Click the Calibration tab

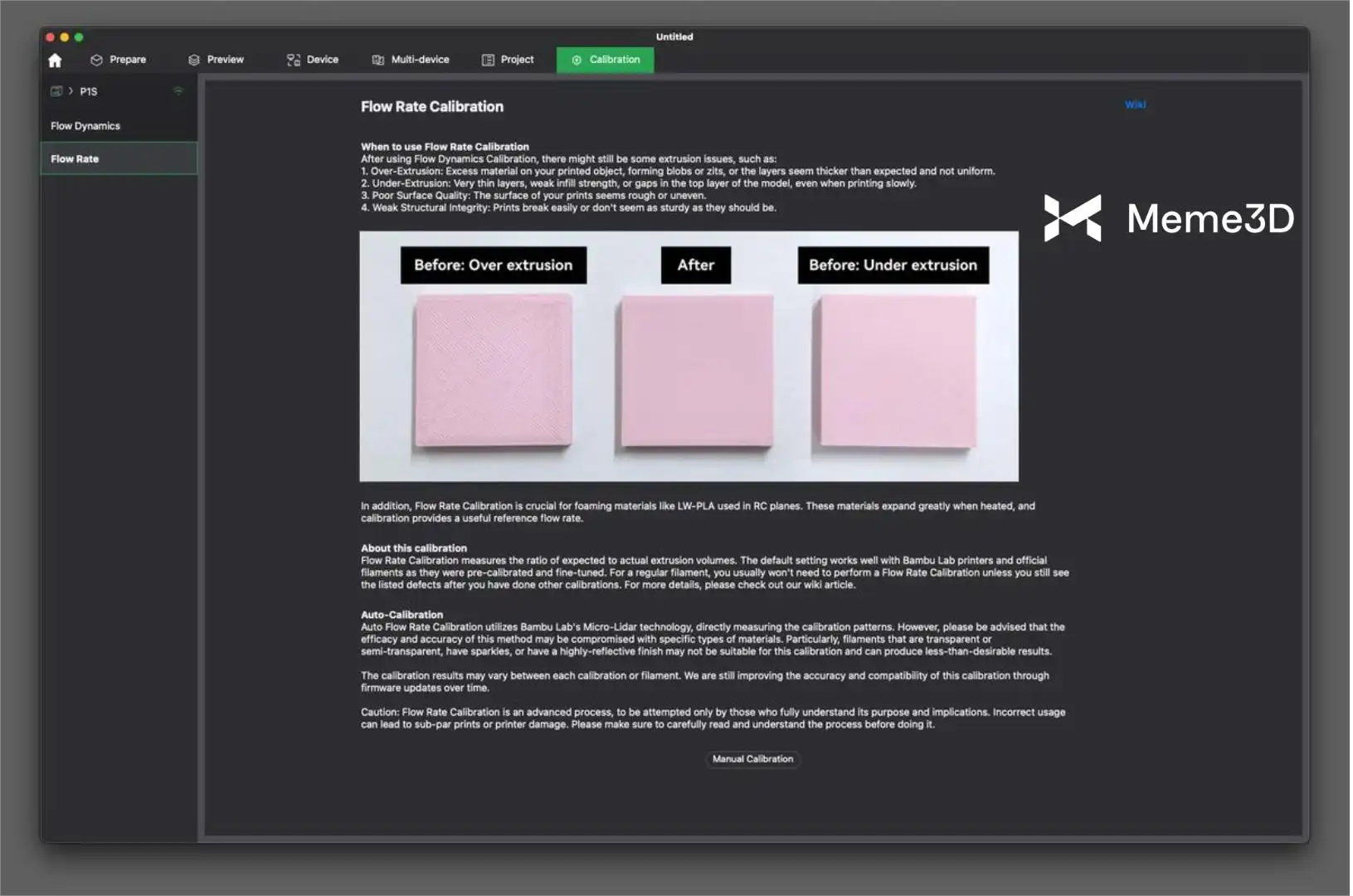pyautogui.click(x=605, y=60)
